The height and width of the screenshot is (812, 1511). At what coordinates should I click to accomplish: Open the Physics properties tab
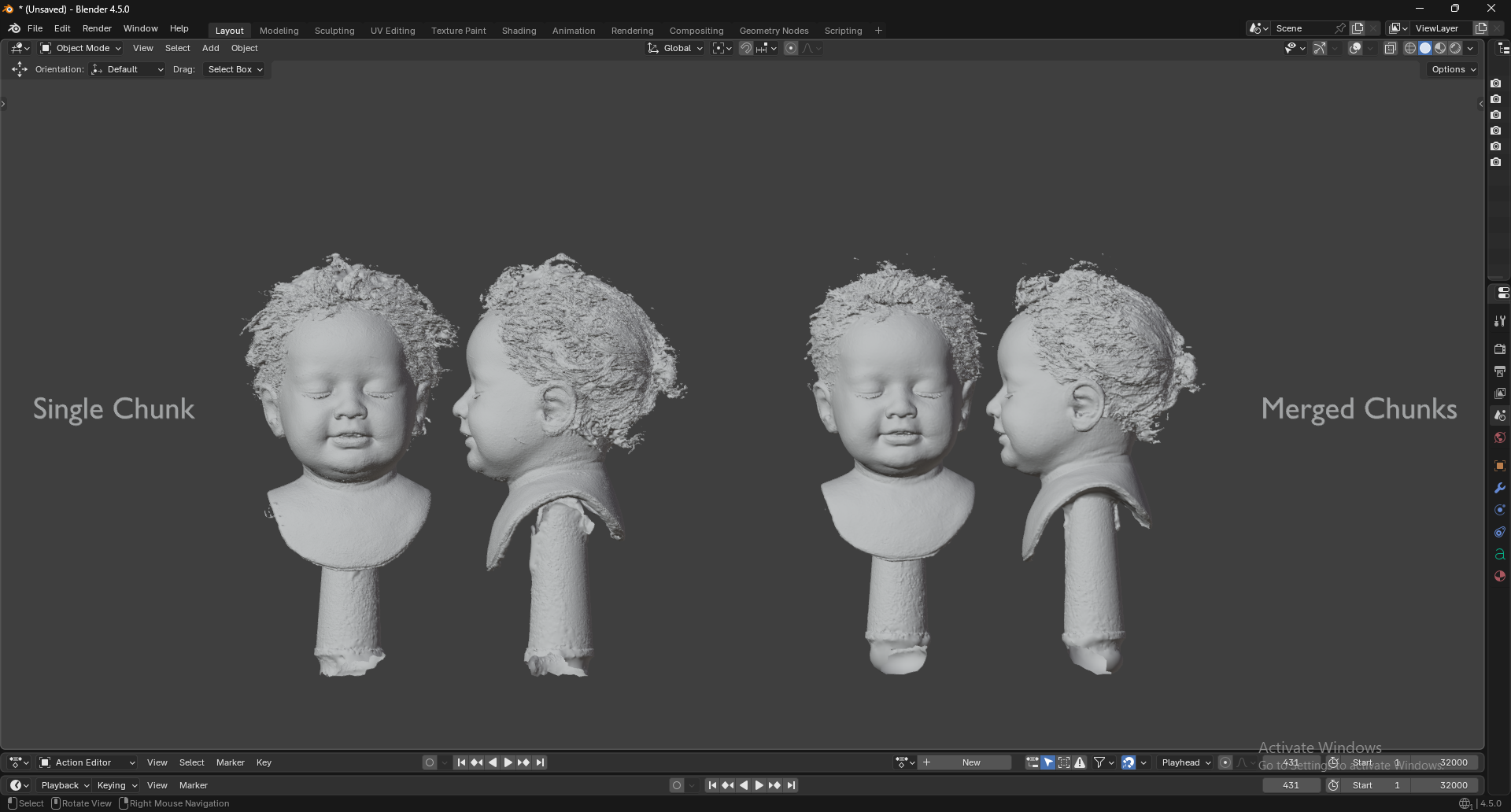1499,510
